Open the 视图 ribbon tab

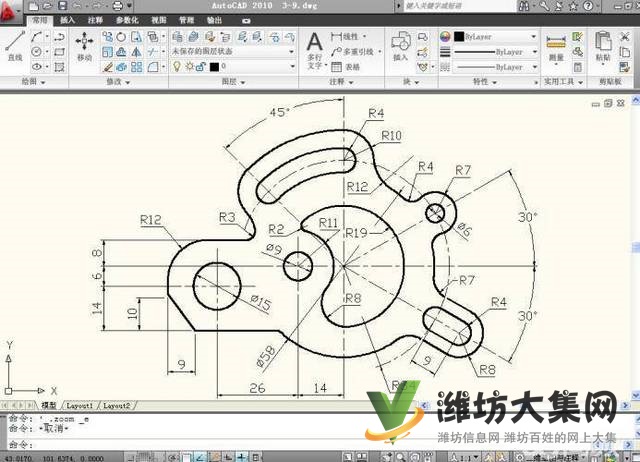(x=159, y=19)
